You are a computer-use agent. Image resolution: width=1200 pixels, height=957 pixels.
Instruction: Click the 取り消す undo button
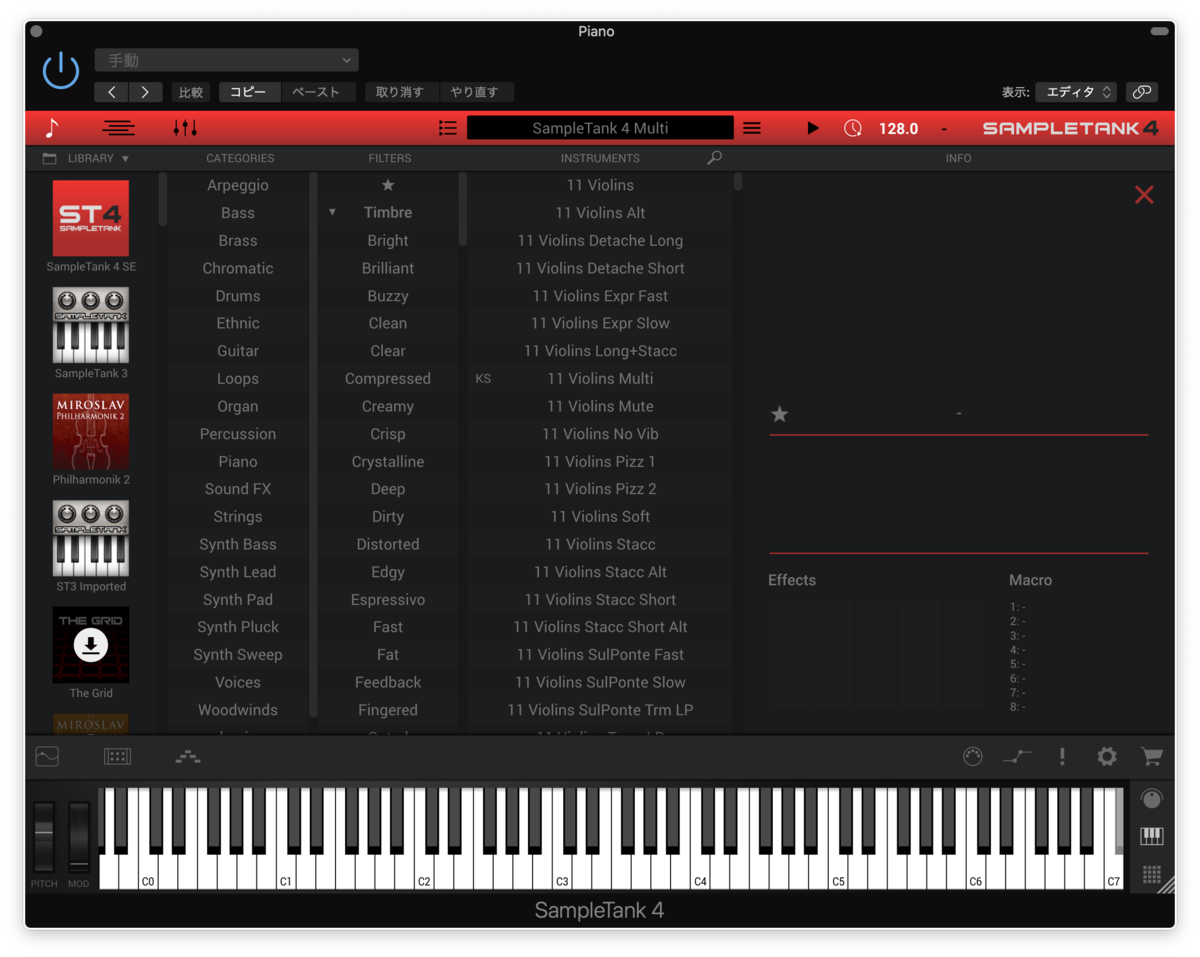[x=400, y=92]
